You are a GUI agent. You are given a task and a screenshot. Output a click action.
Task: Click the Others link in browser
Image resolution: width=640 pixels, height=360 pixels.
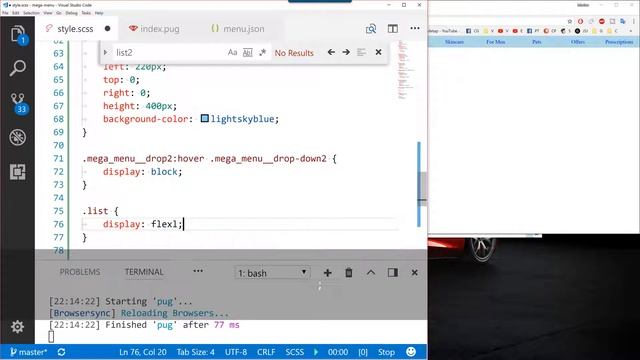578,42
